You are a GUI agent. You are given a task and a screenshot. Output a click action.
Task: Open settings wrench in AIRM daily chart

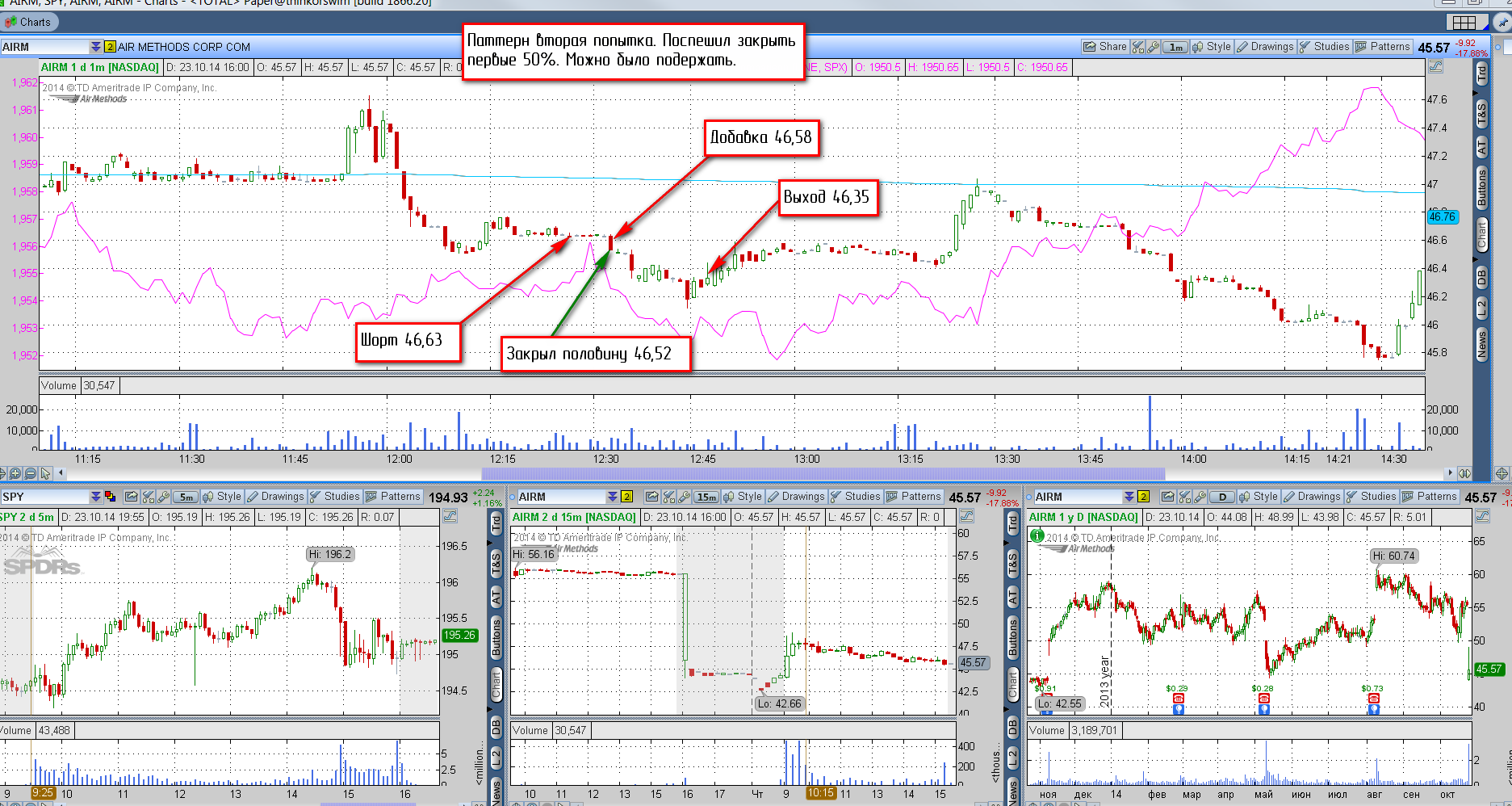(1200, 497)
